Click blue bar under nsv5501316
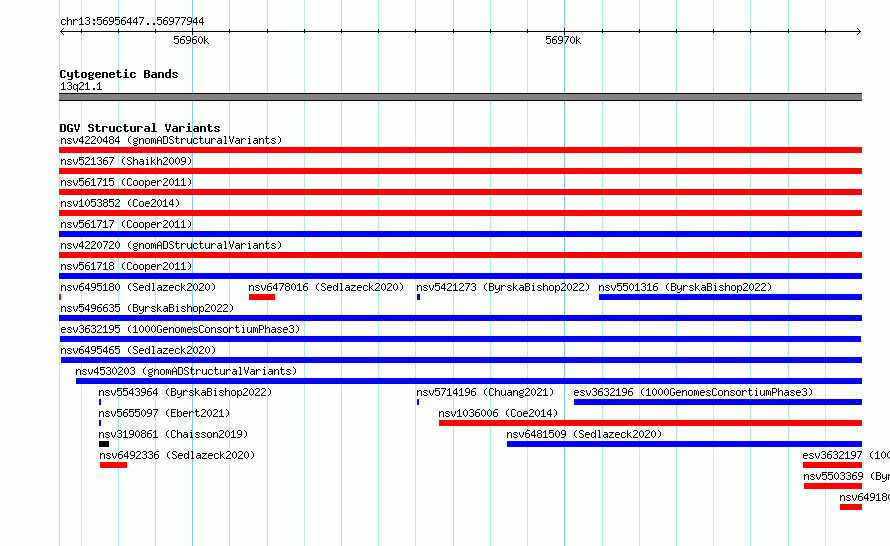890x546 pixels. tap(731, 297)
